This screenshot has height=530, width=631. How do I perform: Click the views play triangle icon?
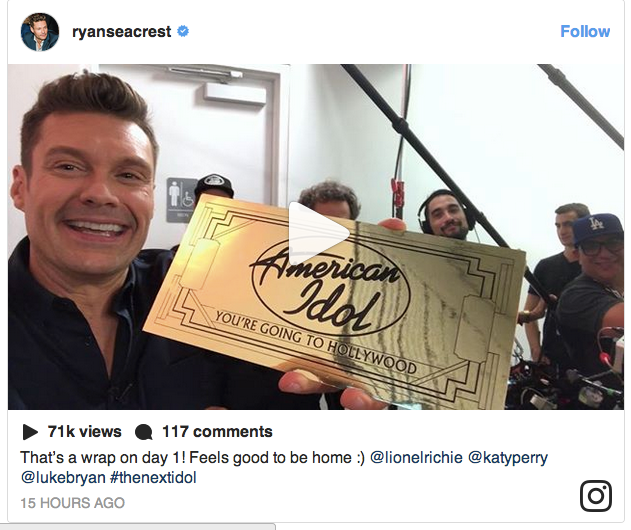(x=30, y=432)
